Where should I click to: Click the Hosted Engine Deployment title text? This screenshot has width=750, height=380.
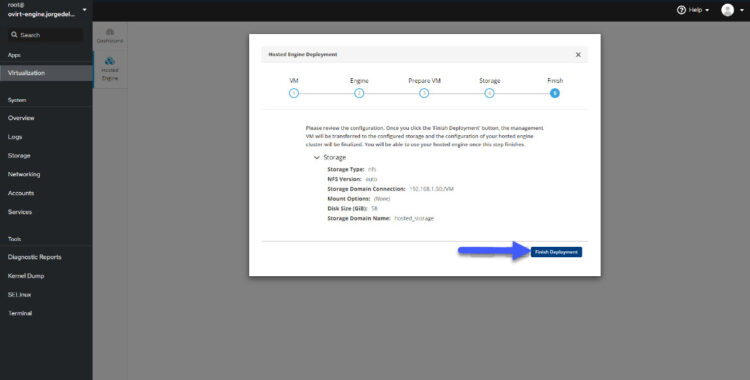pos(303,55)
